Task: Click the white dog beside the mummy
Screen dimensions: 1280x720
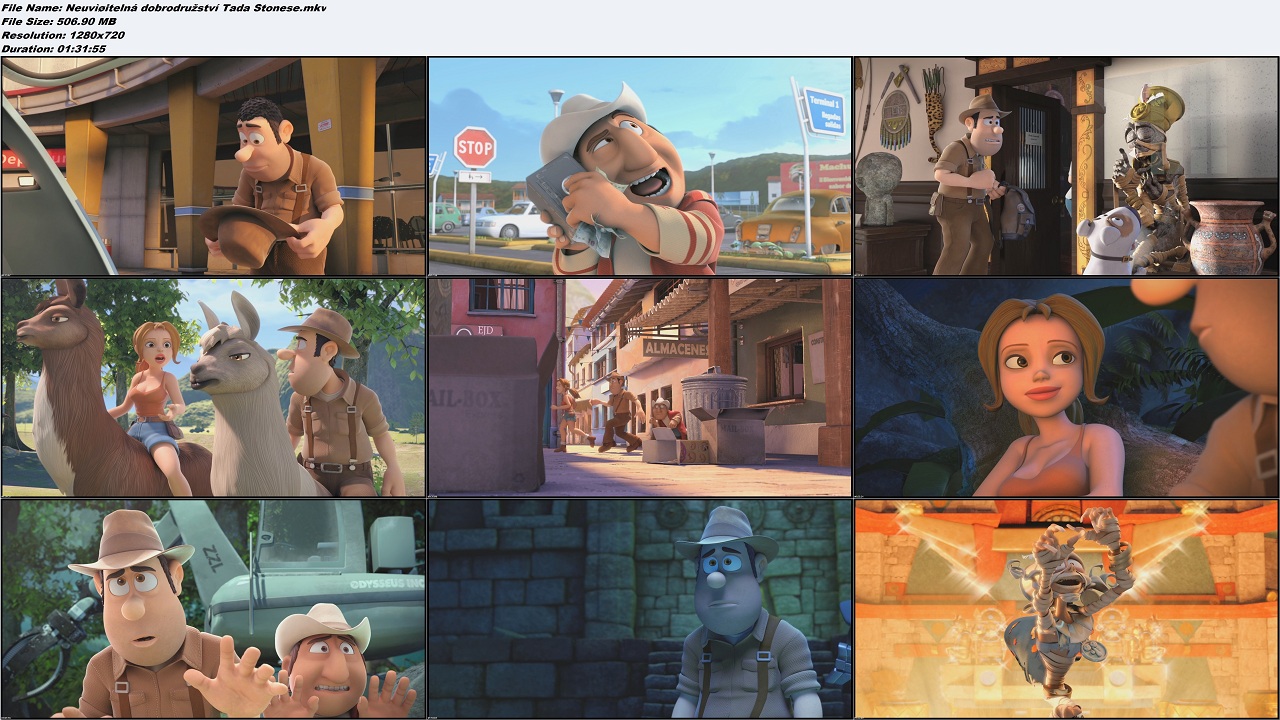Action: [1106, 241]
